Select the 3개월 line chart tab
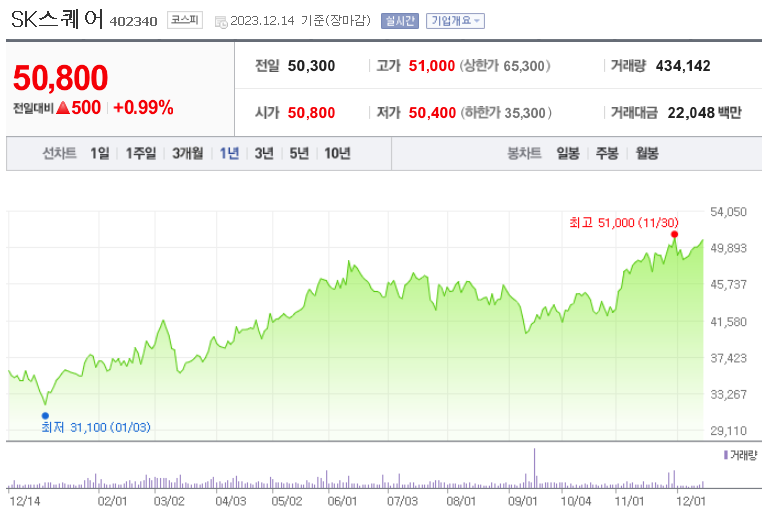 click(x=188, y=154)
